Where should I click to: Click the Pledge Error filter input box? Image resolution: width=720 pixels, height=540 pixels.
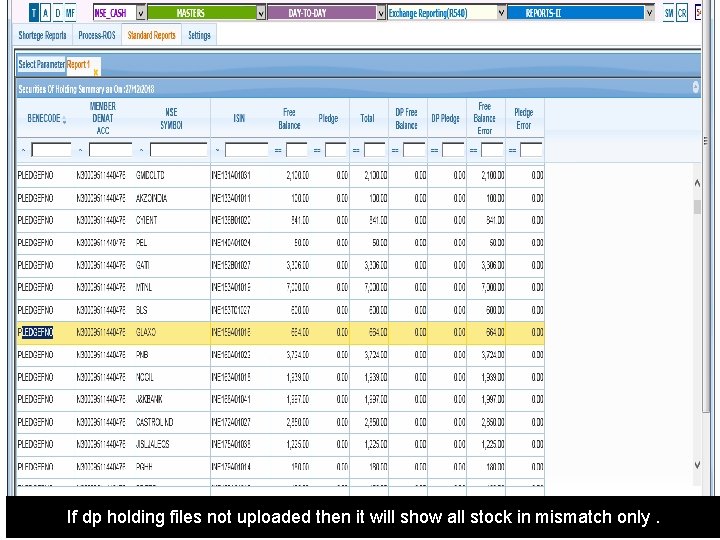pyautogui.click(x=531, y=150)
